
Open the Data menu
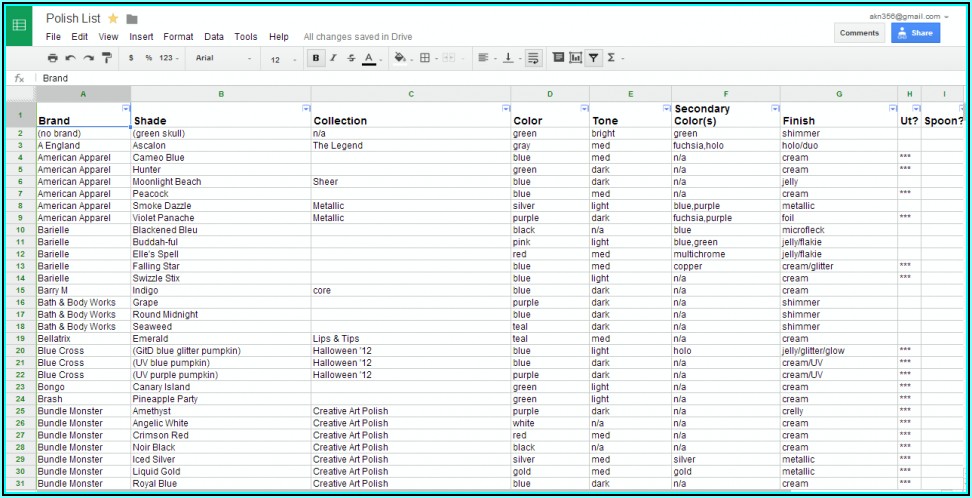pos(214,37)
